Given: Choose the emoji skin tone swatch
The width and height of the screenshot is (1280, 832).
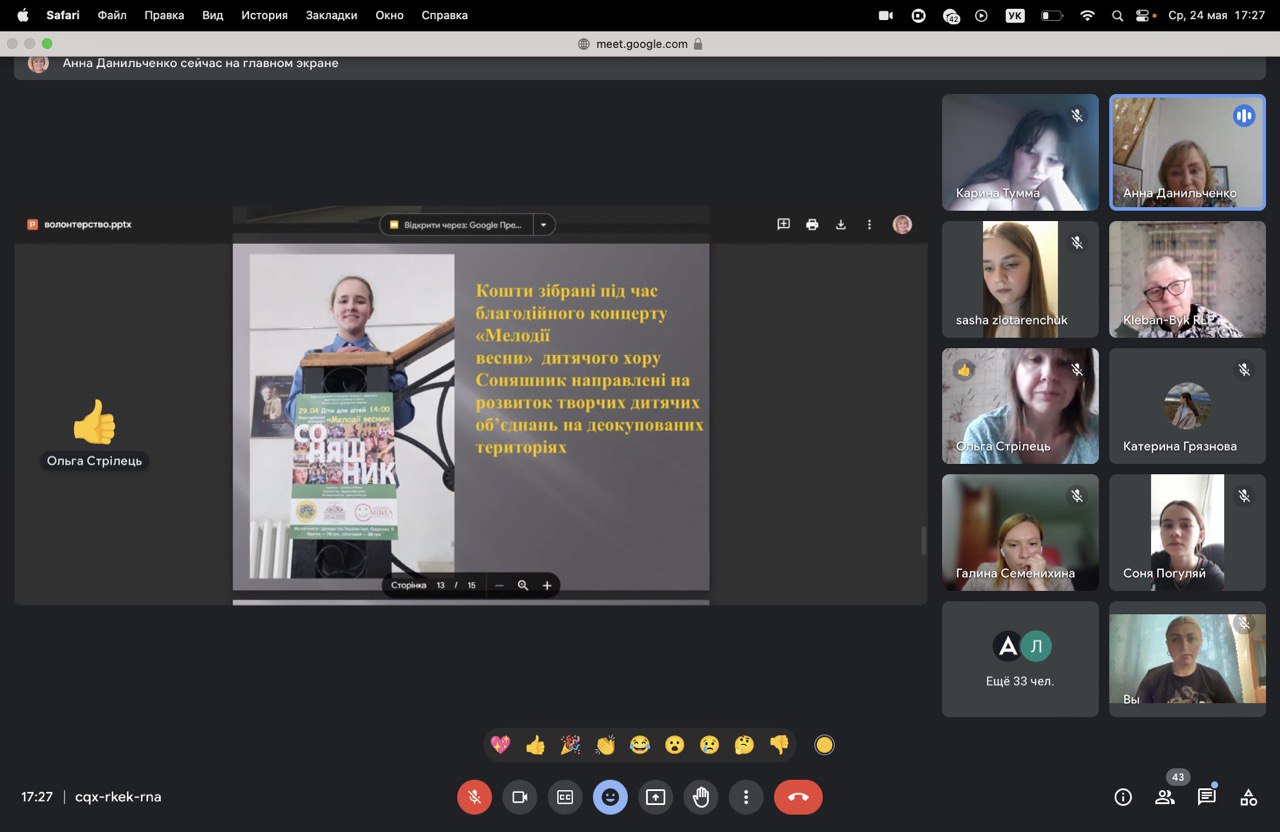Looking at the screenshot, I should [824, 745].
